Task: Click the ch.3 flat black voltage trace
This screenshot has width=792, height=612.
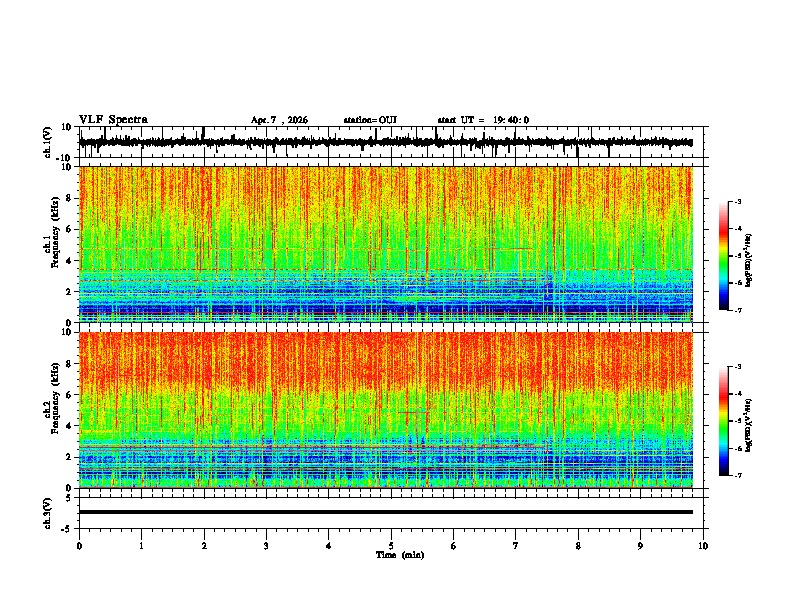Action: [x=386, y=512]
